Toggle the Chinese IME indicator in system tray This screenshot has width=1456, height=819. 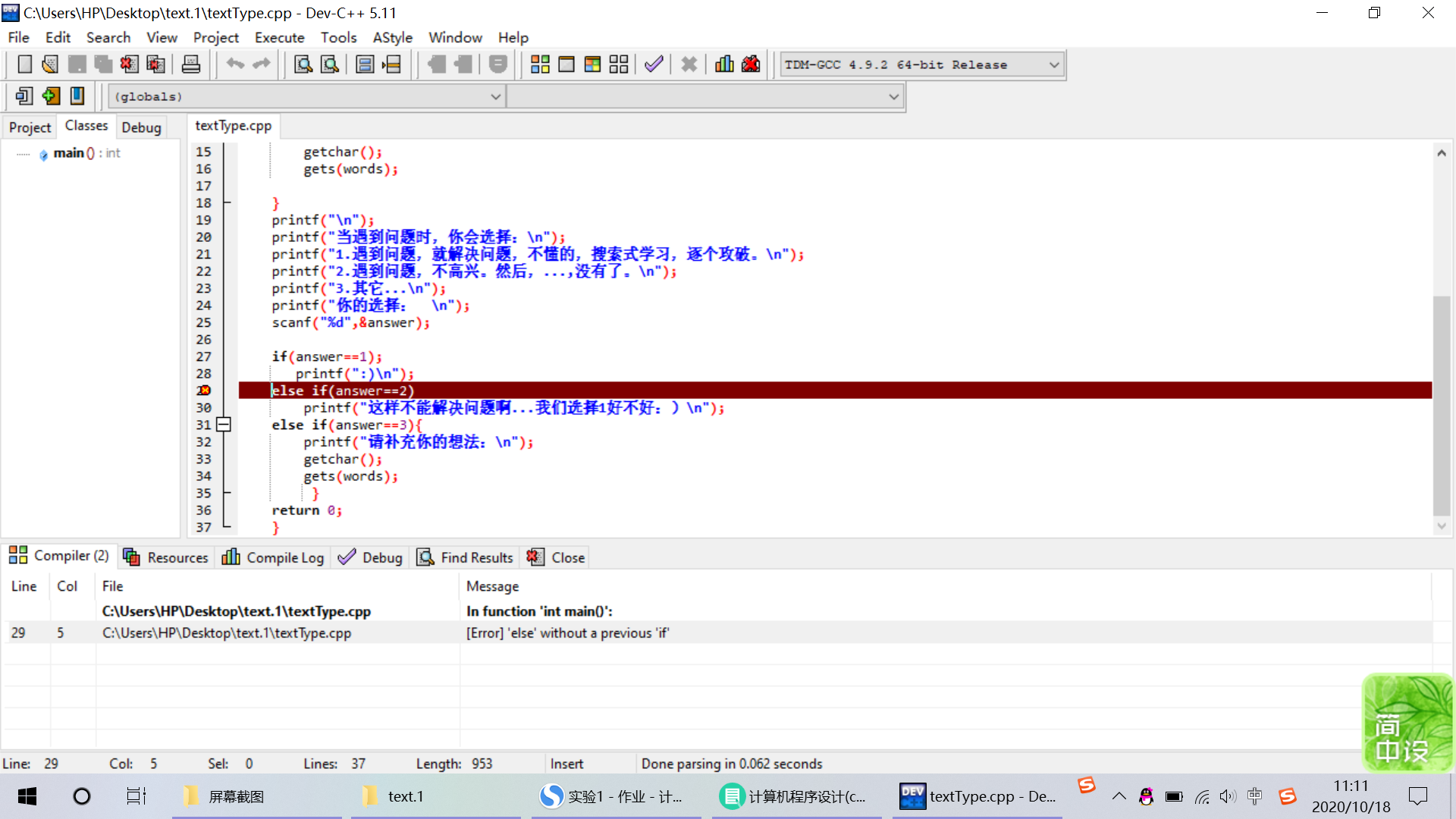(1255, 796)
